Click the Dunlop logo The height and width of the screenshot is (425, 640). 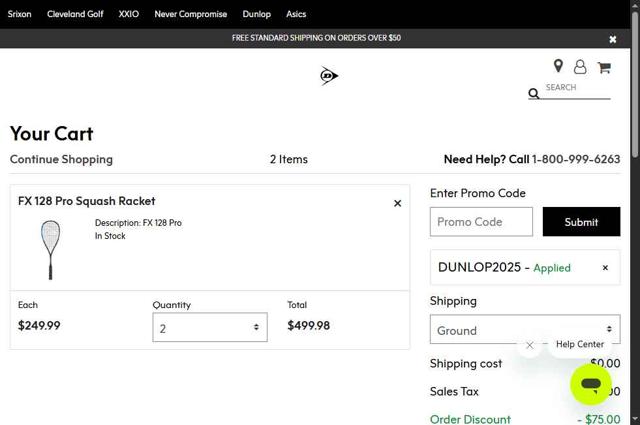click(x=329, y=76)
